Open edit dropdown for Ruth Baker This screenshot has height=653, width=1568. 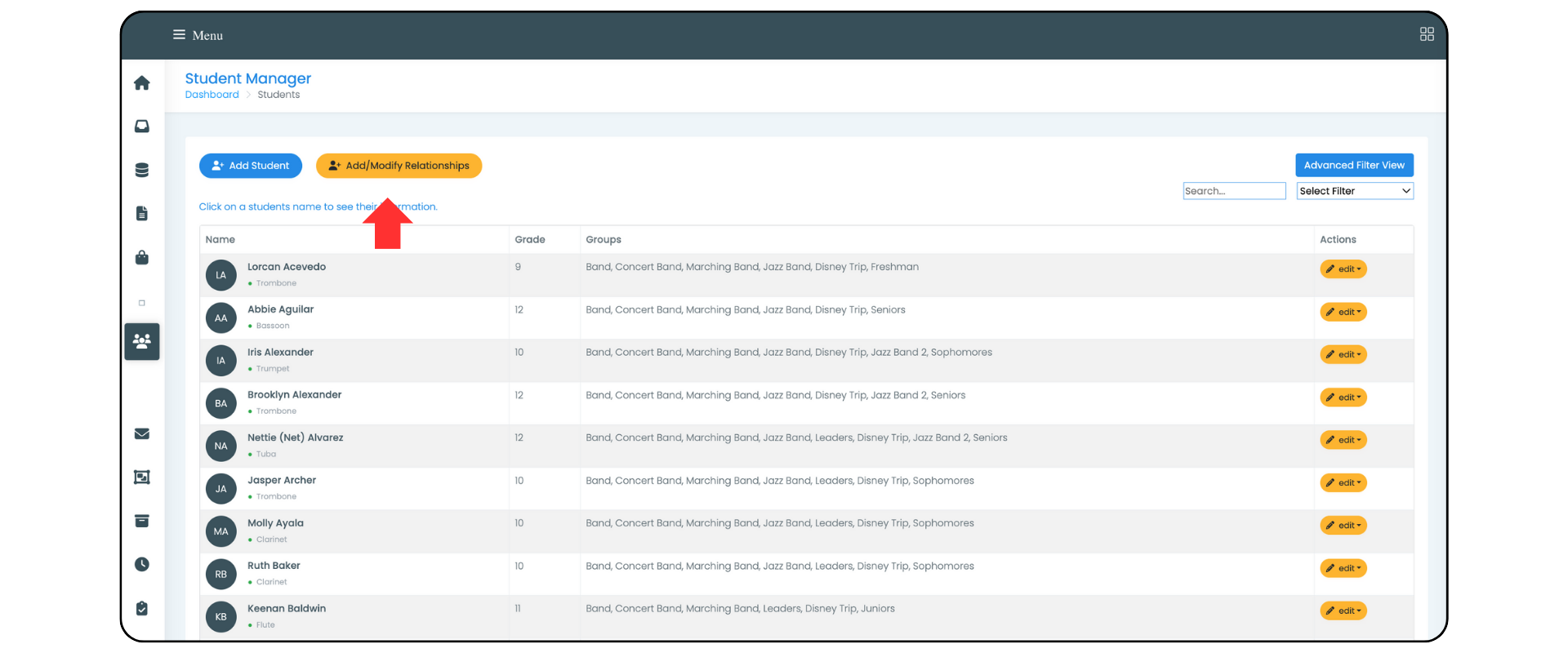coord(1343,568)
